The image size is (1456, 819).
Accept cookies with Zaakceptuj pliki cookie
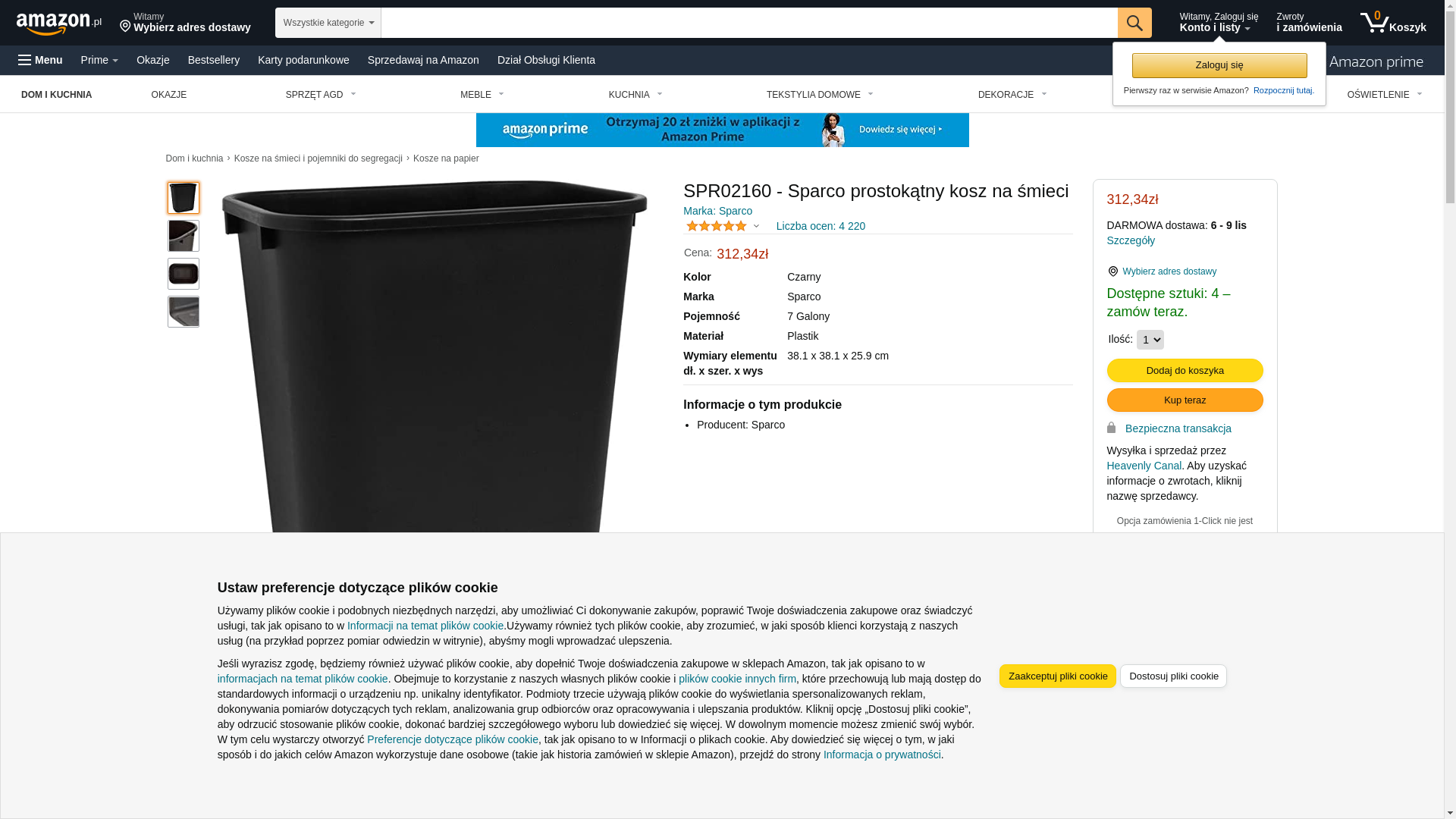click(1057, 676)
